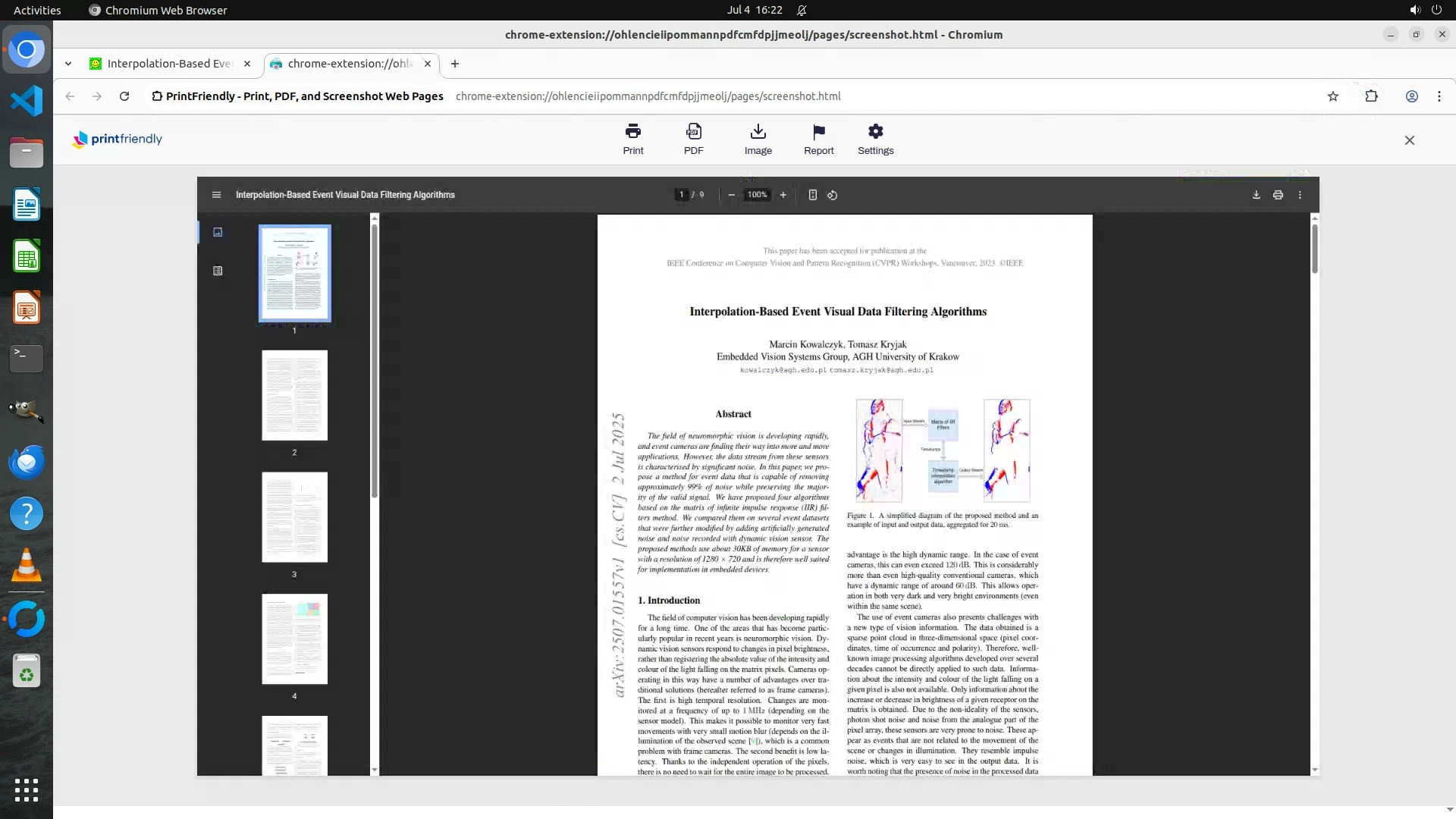Open PDF viewer more actions menu

[x=1300, y=195]
